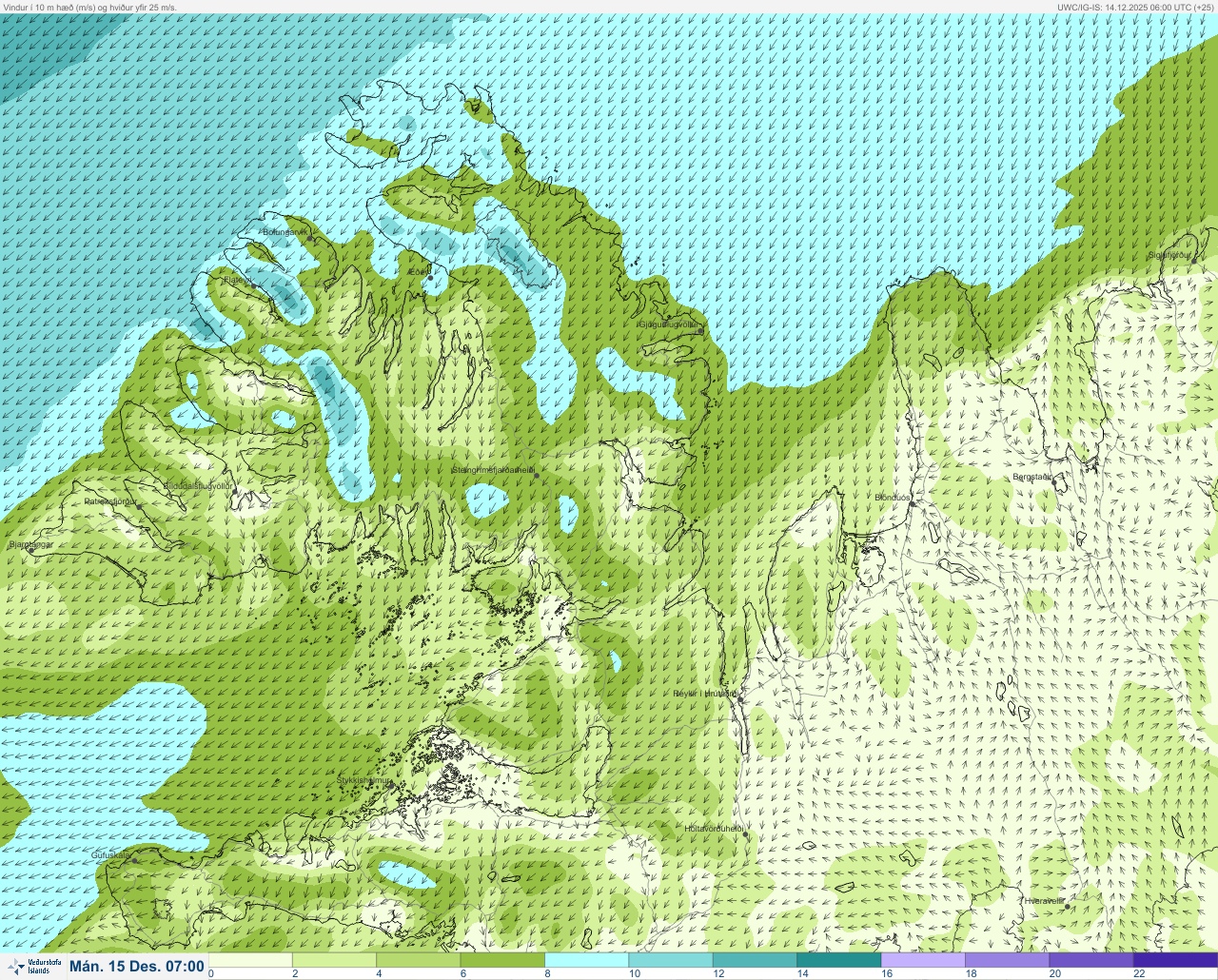
Task: Select the 8–10 m/s legend color
Action: click(x=586, y=960)
